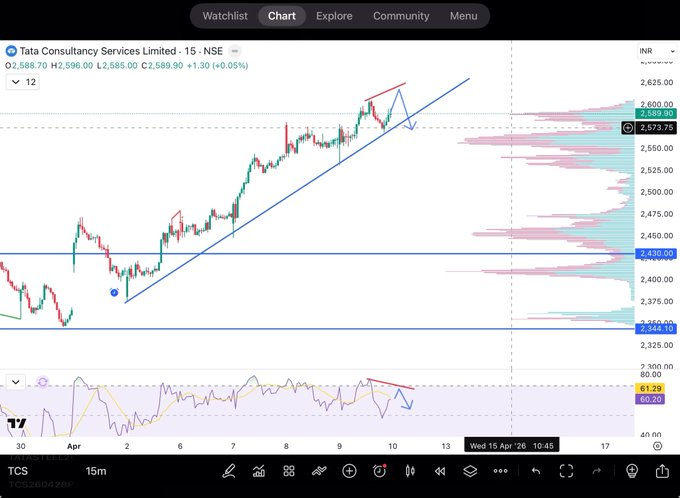The width and height of the screenshot is (680, 498).
Task: Click the grey status dot beside NSE
Action: click(x=235, y=51)
